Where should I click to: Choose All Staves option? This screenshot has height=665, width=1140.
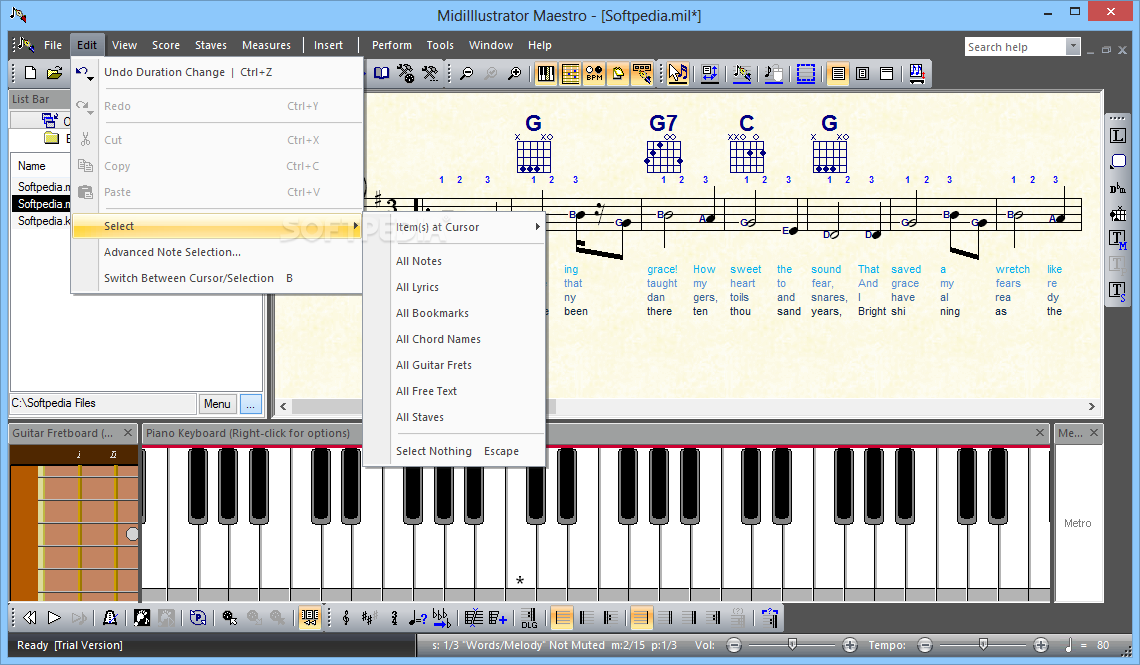coord(469,417)
